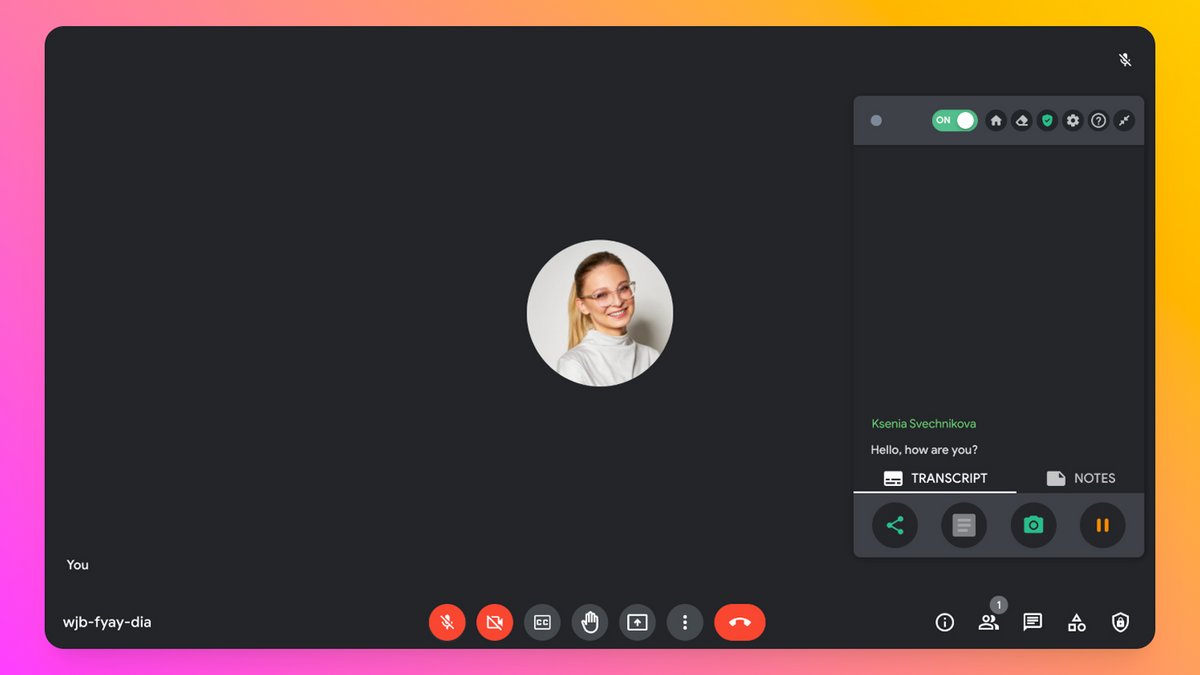Pause transcription with the orange pause button

pos(1102,525)
